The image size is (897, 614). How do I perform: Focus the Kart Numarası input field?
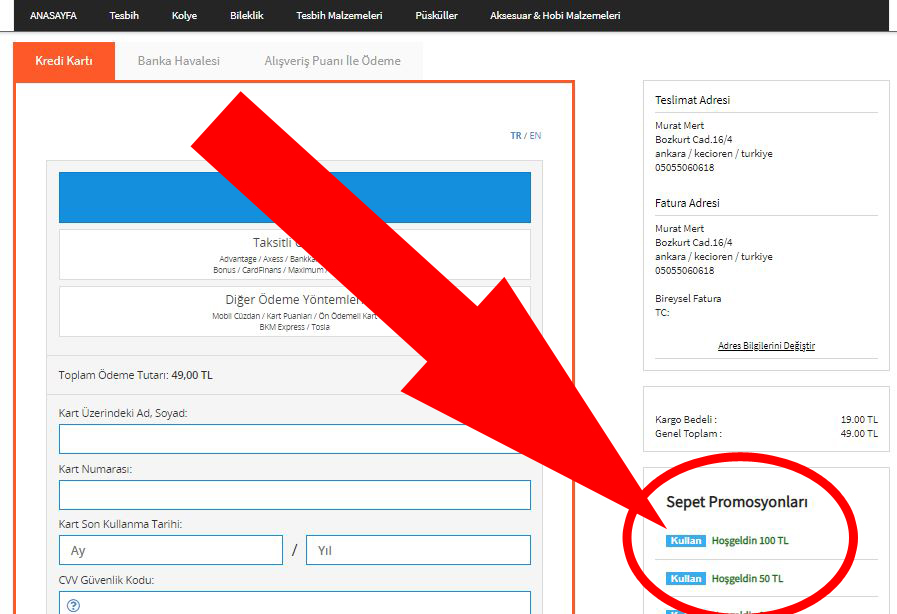point(294,495)
